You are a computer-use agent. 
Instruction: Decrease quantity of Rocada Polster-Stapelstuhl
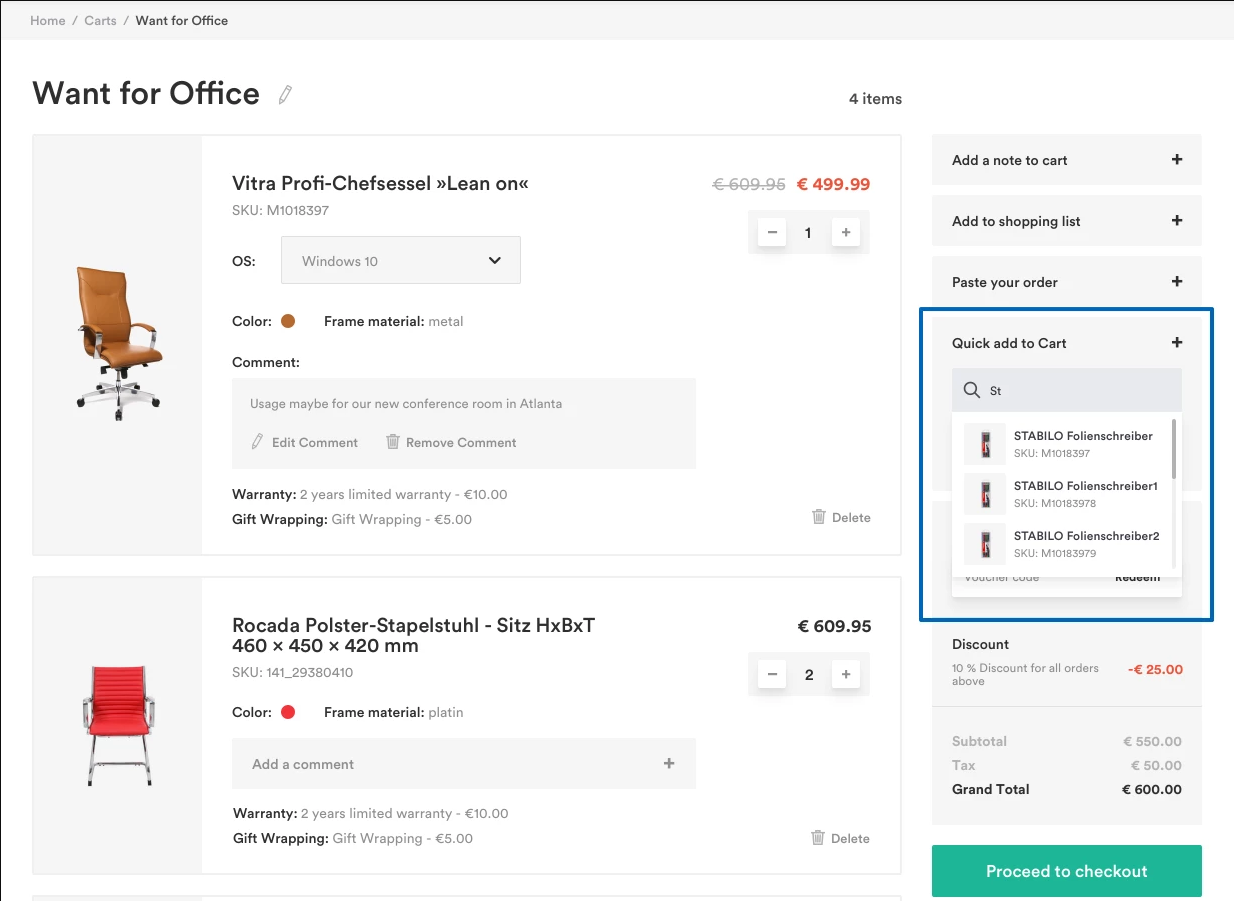tap(772, 674)
